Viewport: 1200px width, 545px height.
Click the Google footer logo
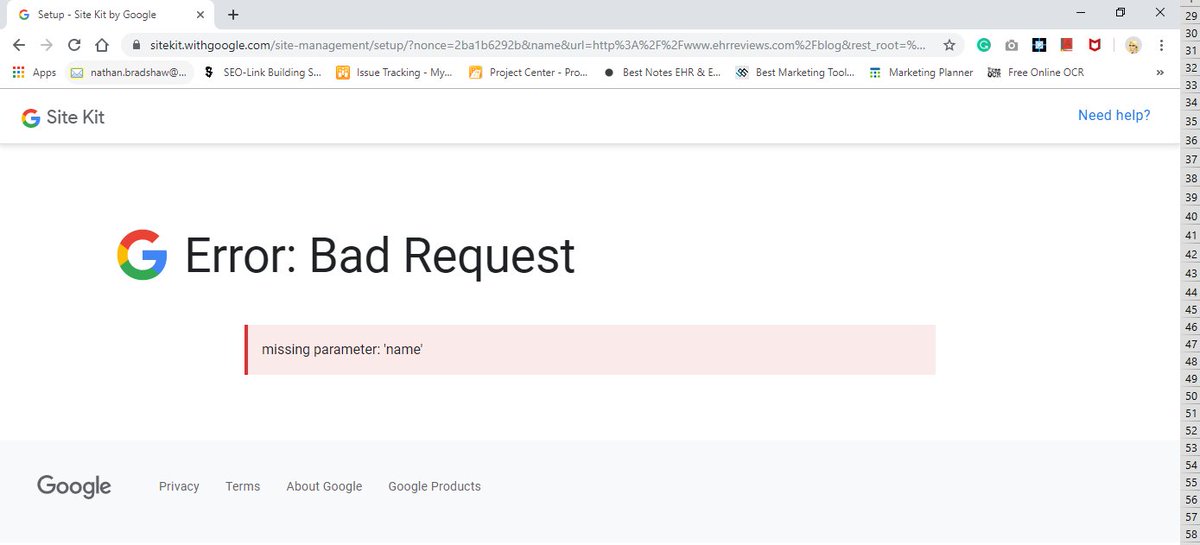(x=74, y=487)
